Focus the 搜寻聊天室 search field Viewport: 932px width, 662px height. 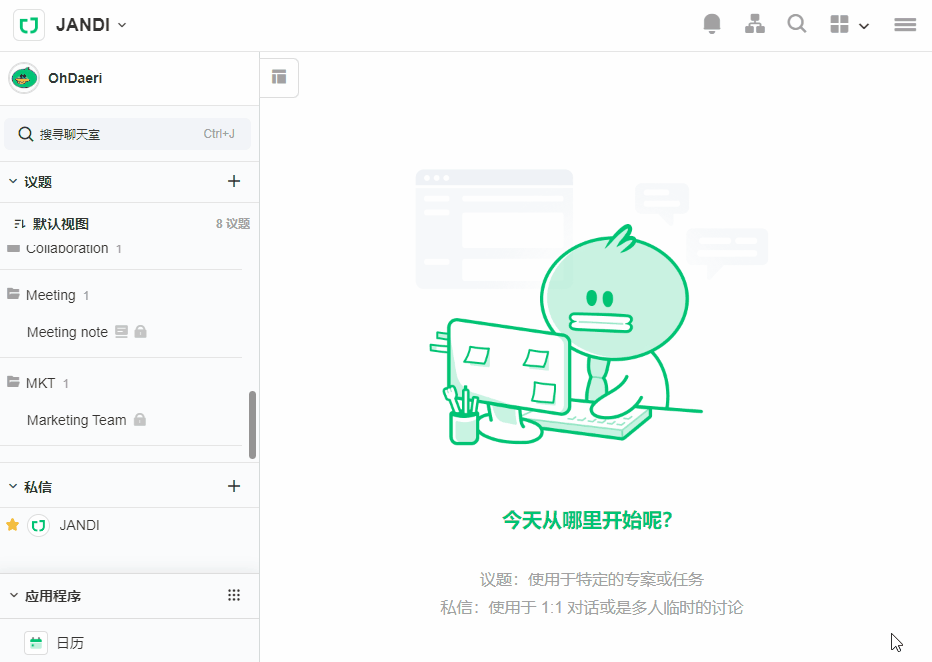[x=127, y=134]
